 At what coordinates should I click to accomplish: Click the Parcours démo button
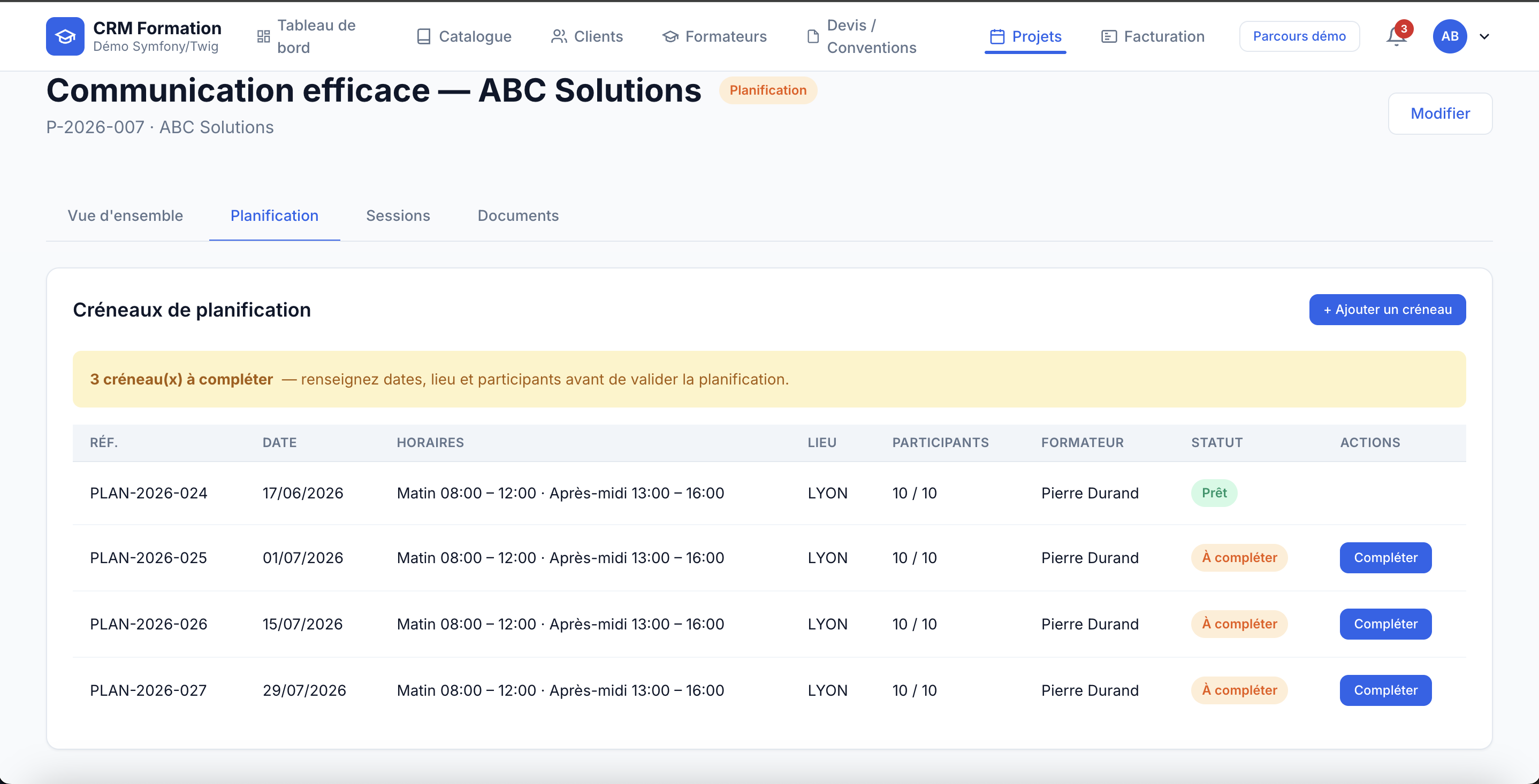(1299, 36)
